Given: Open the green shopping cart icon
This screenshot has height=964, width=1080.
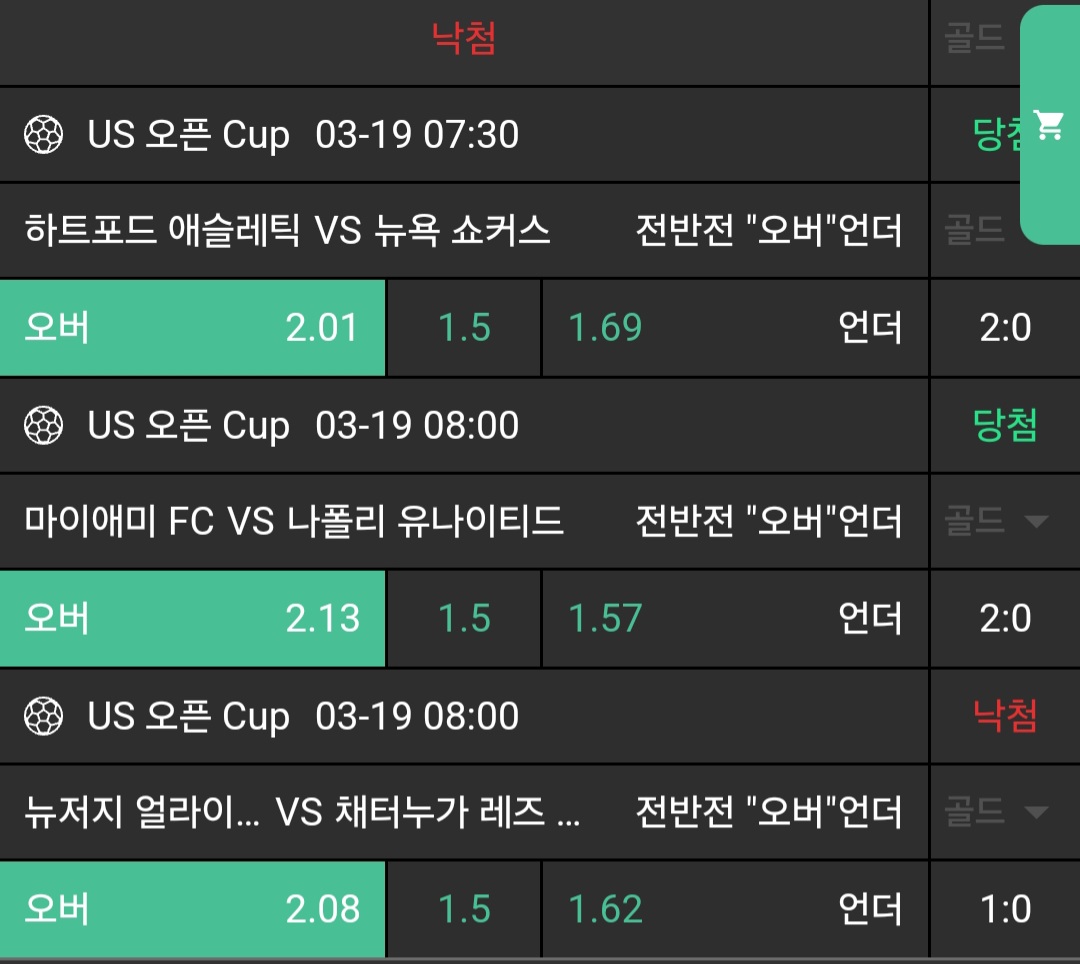Looking at the screenshot, I should (x=1049, y=125).
